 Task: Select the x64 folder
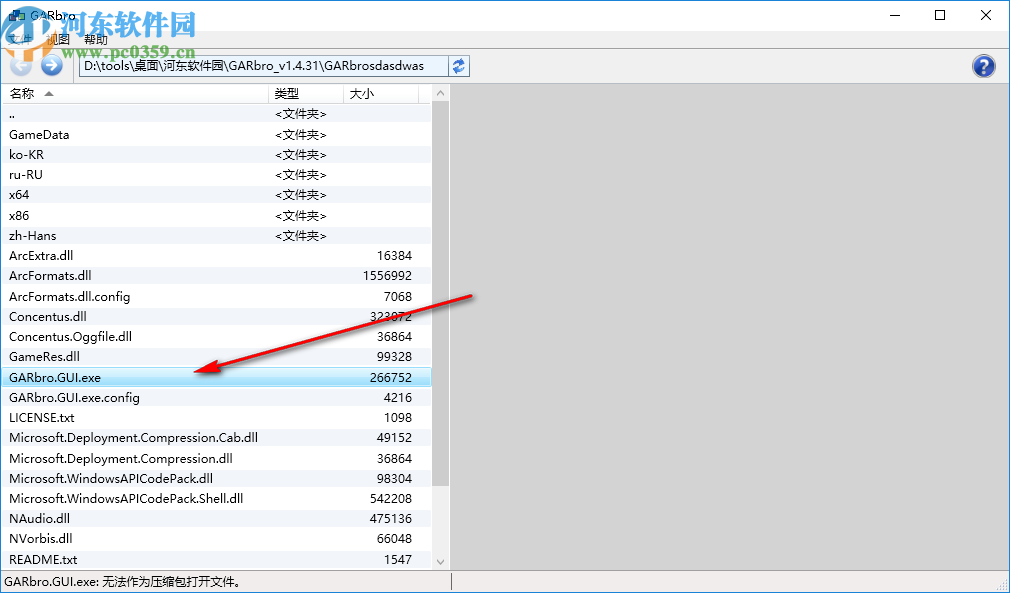point(216,194)
